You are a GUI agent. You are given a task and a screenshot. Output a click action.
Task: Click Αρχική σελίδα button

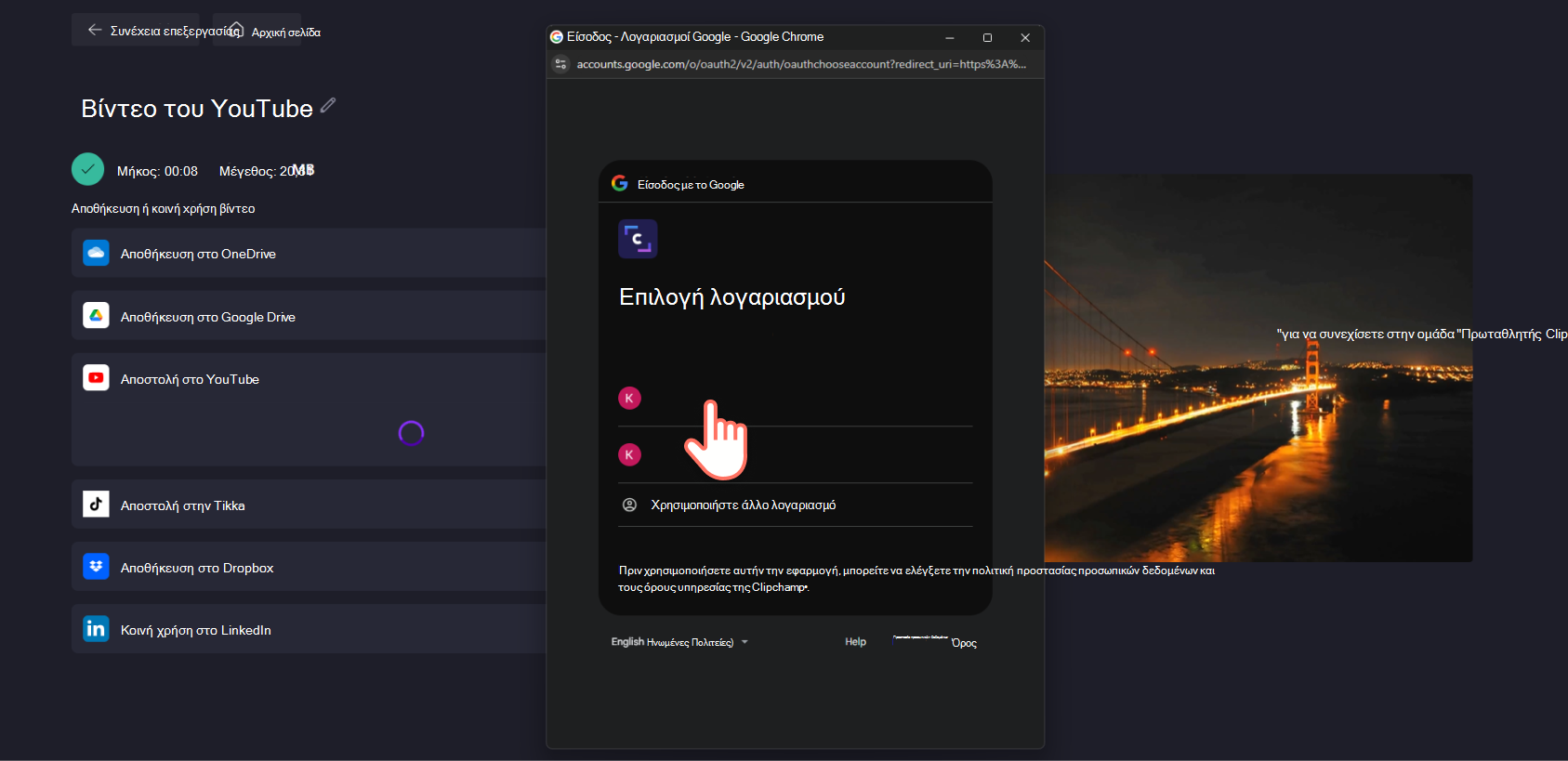coord(257,30)
